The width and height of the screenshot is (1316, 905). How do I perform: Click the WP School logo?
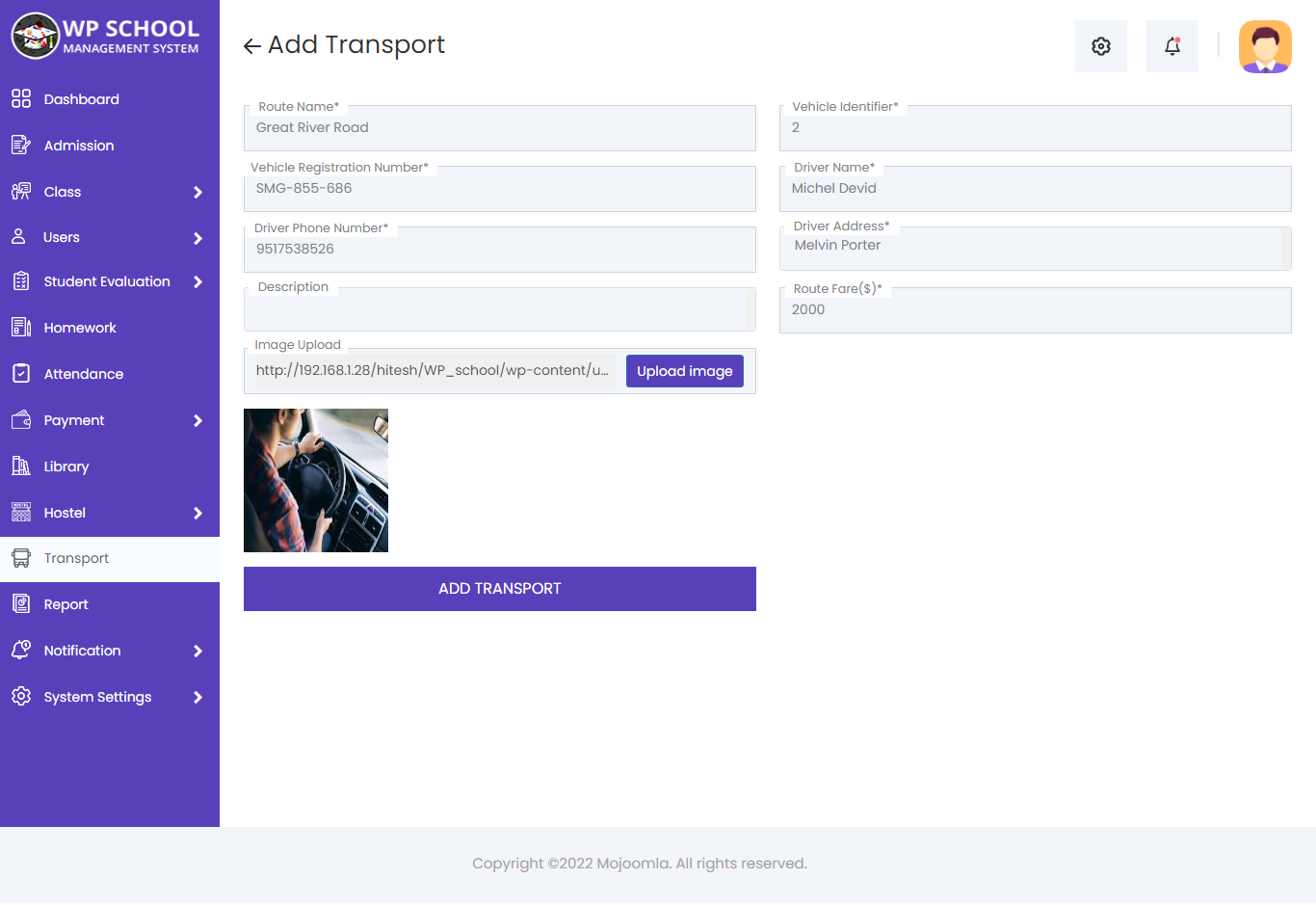pos(105,36)
